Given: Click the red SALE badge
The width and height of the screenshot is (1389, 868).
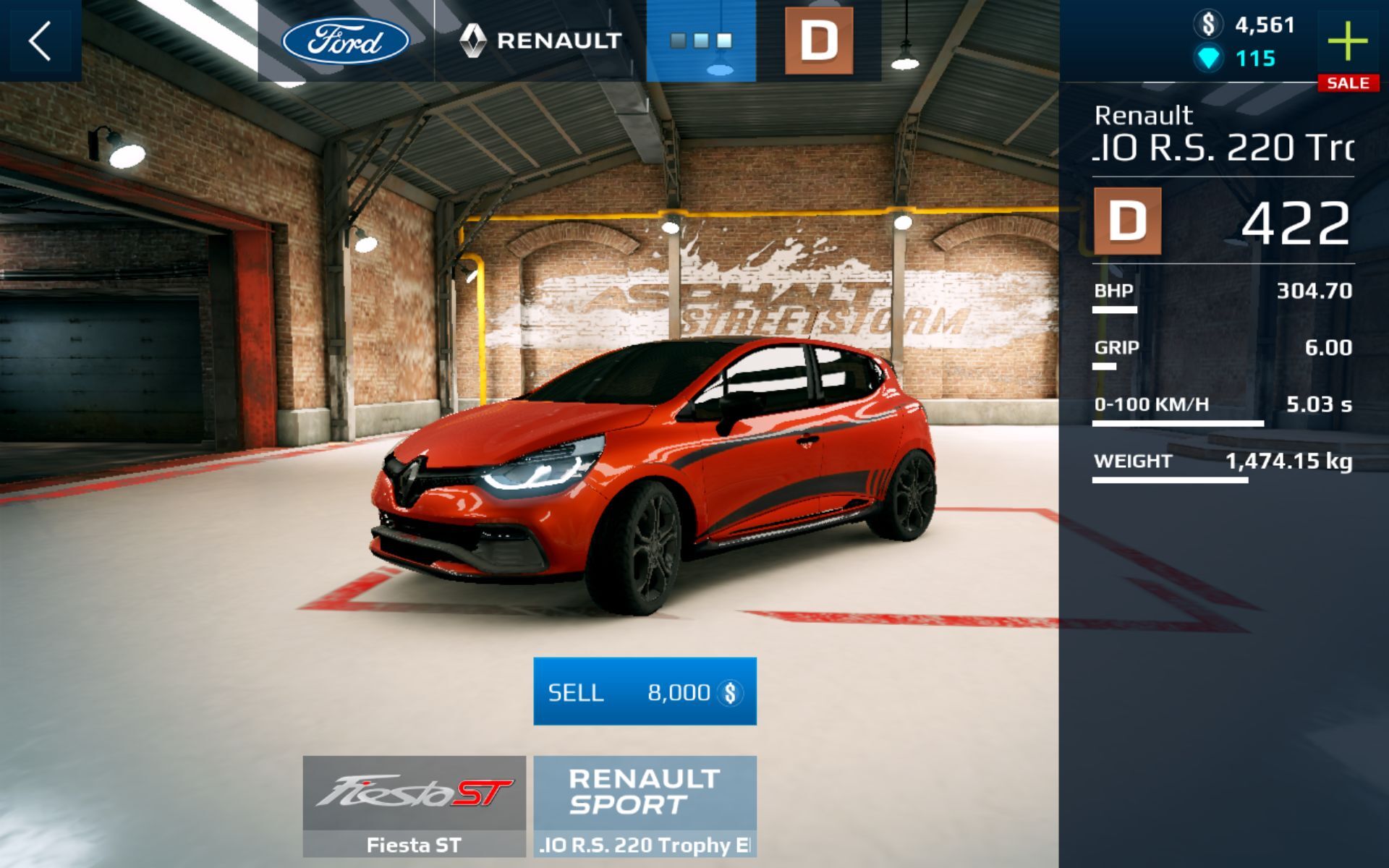Looking at the screenshot, I should point(1348,83).
